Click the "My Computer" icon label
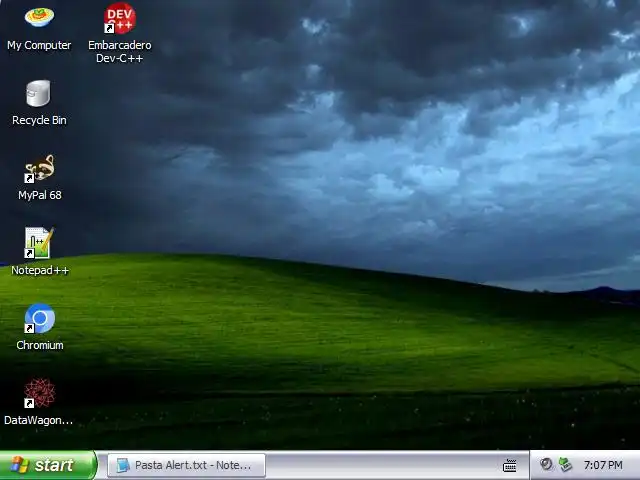This screenshot has width=640, height=480. [x=39, y=45]
